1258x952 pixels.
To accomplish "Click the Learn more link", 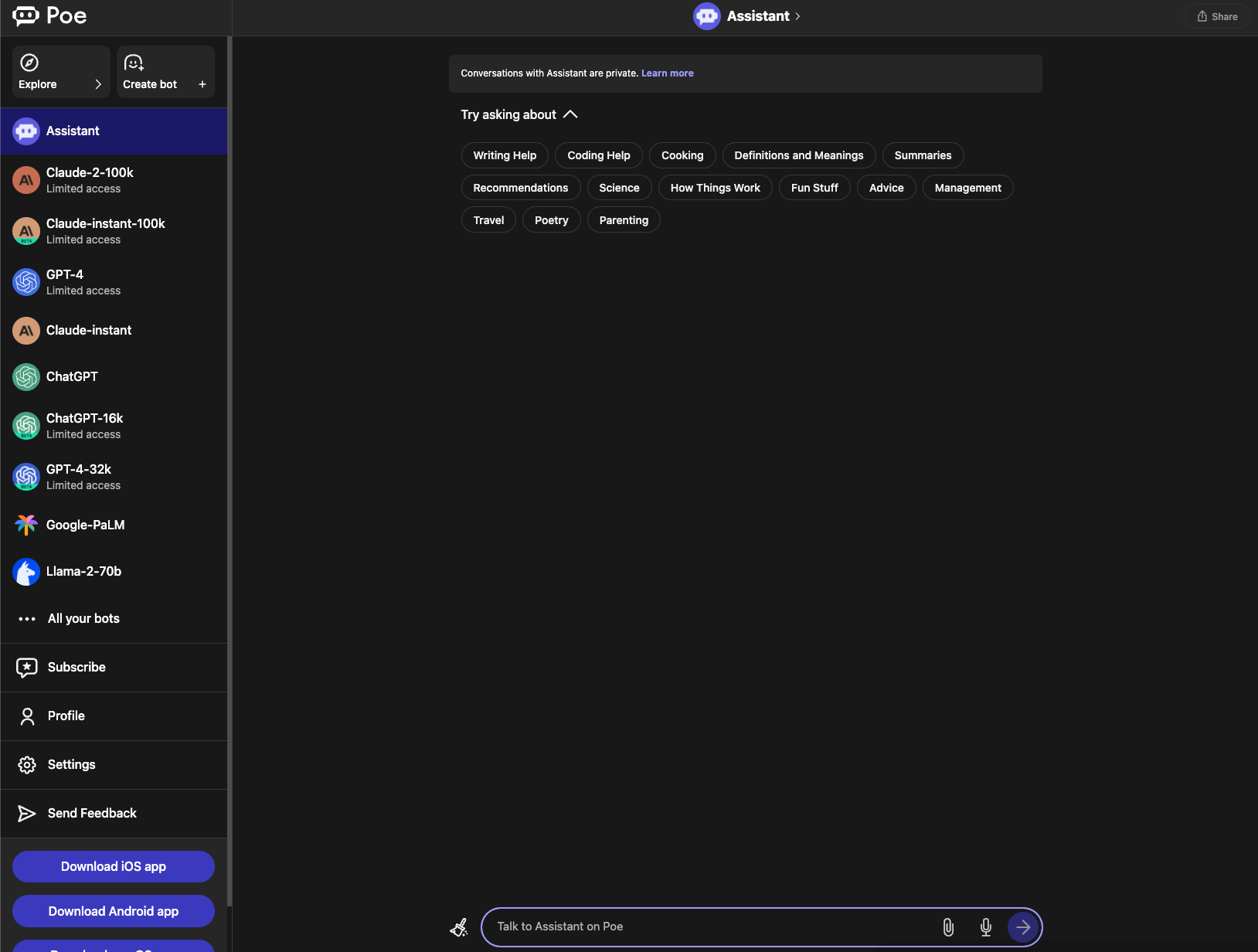I will [668, 73].
